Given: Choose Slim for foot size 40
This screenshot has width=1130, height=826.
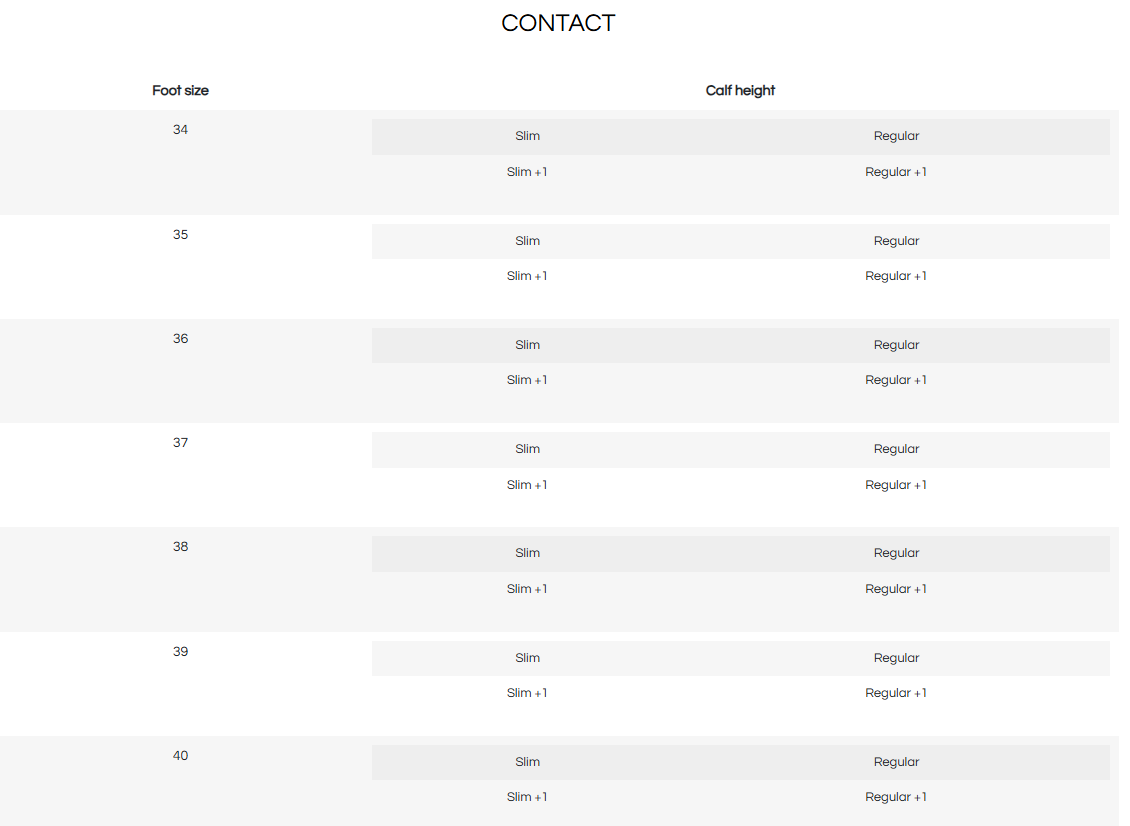Looking at the screenshot, I should point(528,762).
